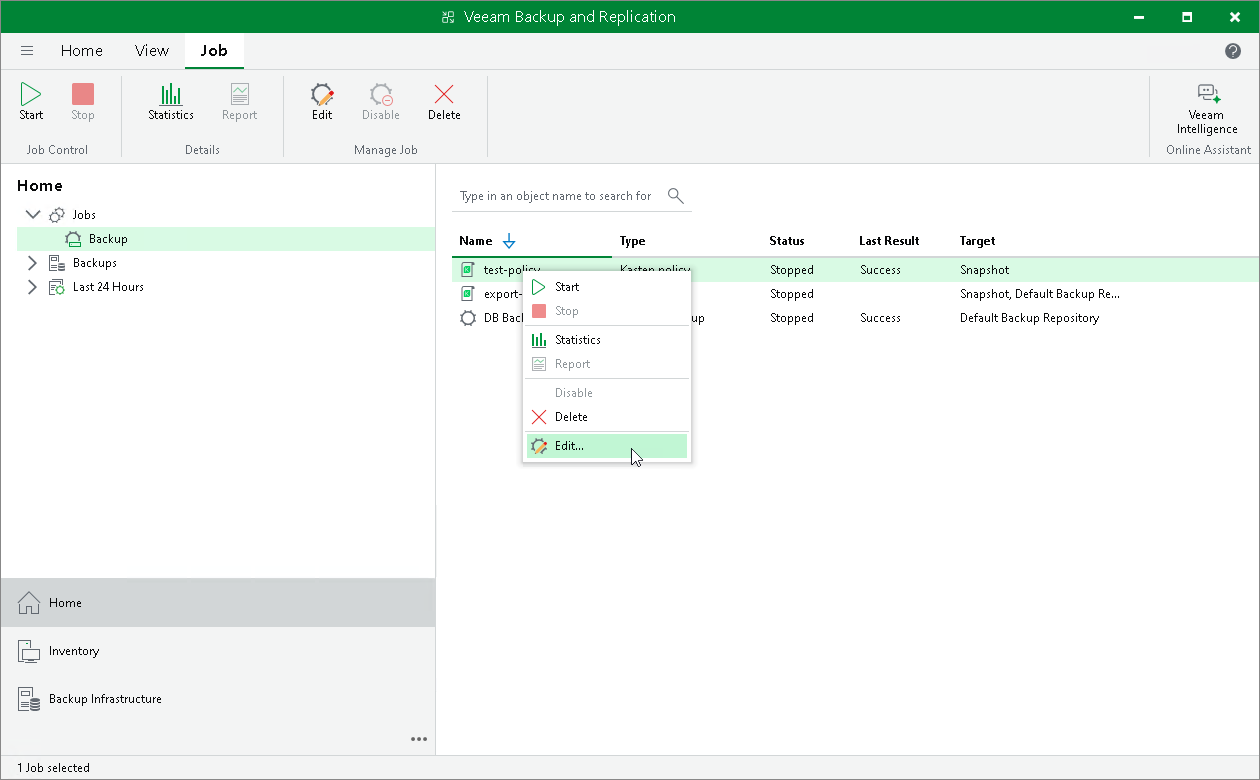Click the DB Backup job gear icon
Image resolution: width=1260 pixels, height=780 pixels.
tap(468, 318)
